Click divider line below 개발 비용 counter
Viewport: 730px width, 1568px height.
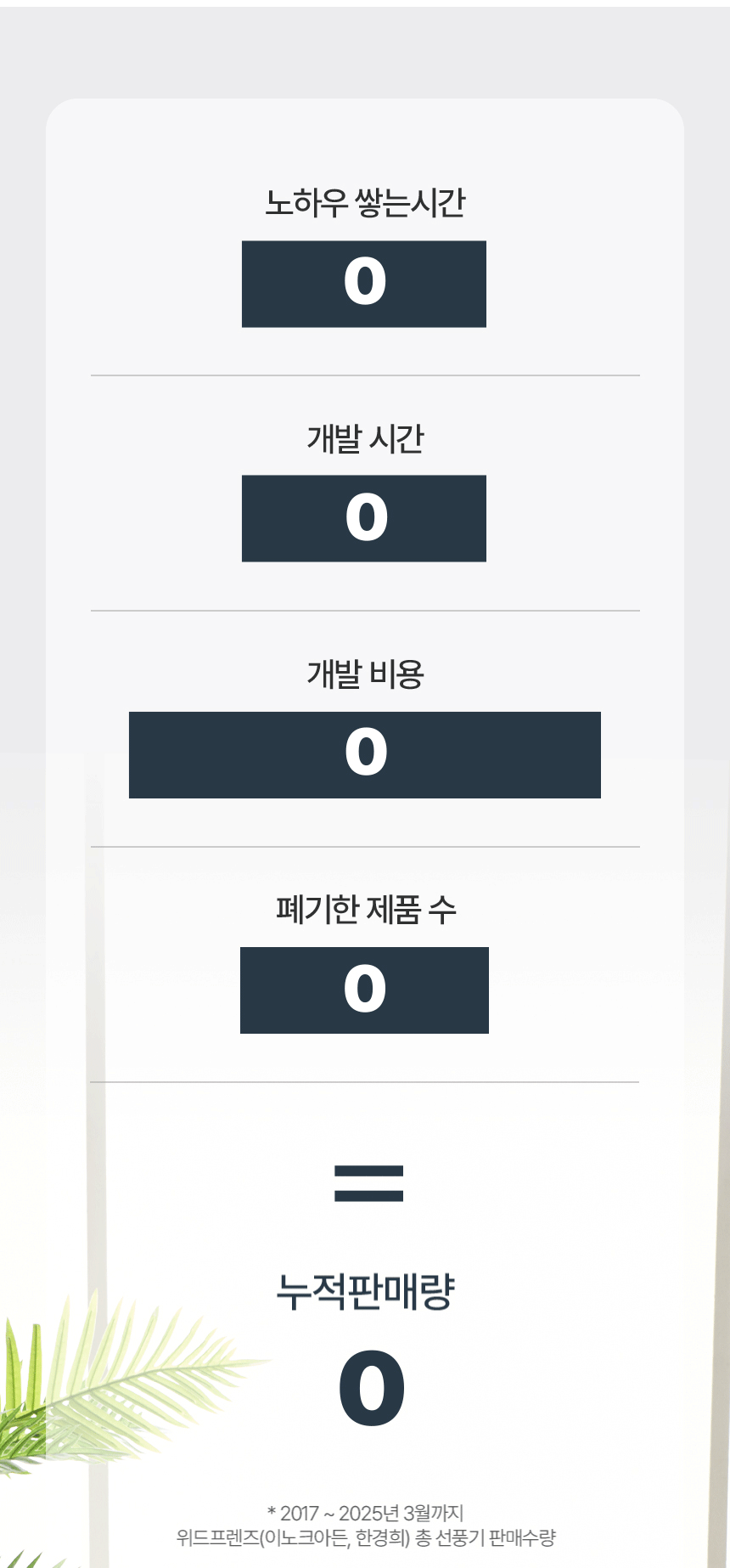point(365,847)
